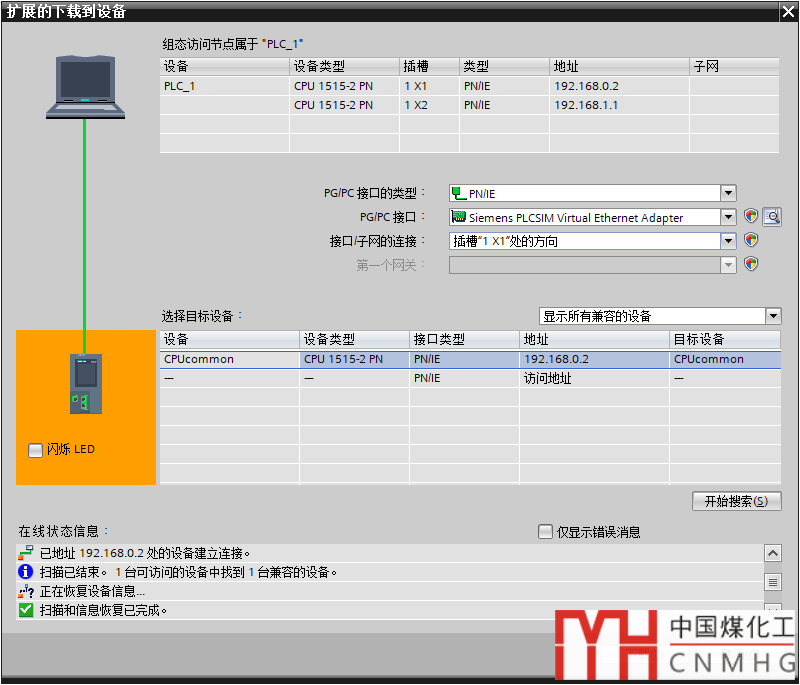Click the subnet column header
Image resolution: width=800 pixels, height=685 pixels.
(734, 66)
